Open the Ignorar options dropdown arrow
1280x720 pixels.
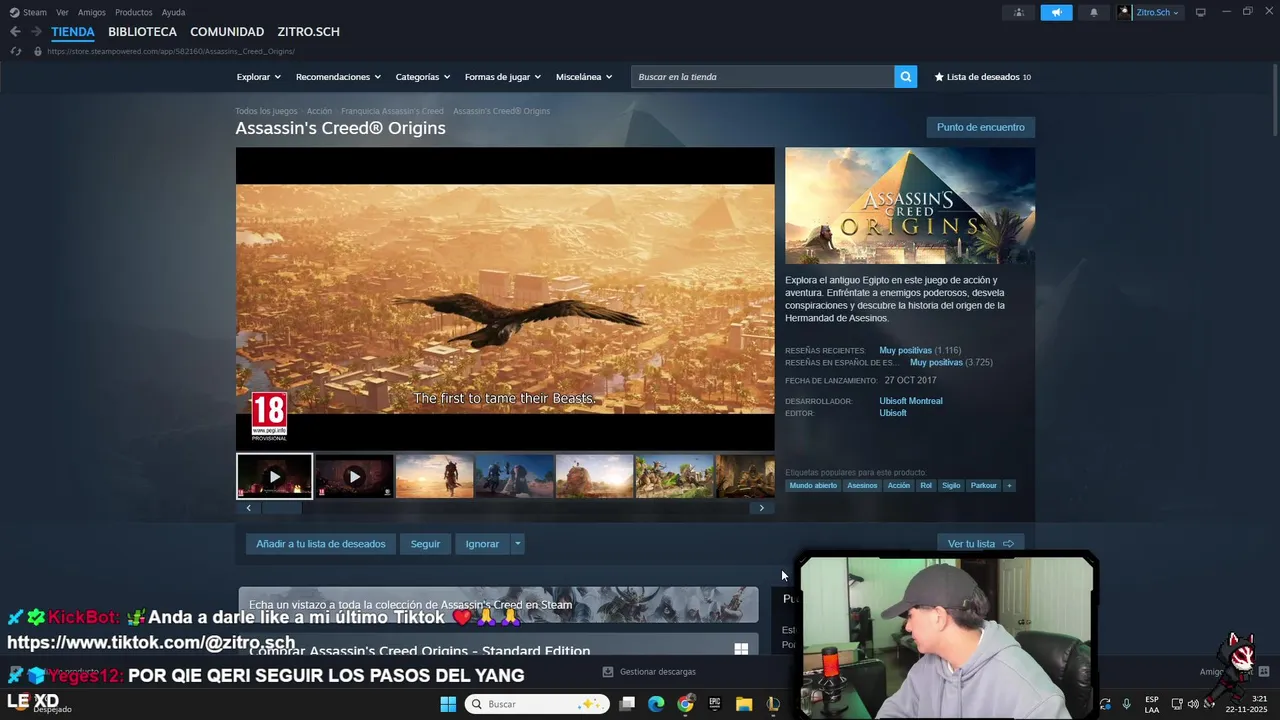coord(517,544)
